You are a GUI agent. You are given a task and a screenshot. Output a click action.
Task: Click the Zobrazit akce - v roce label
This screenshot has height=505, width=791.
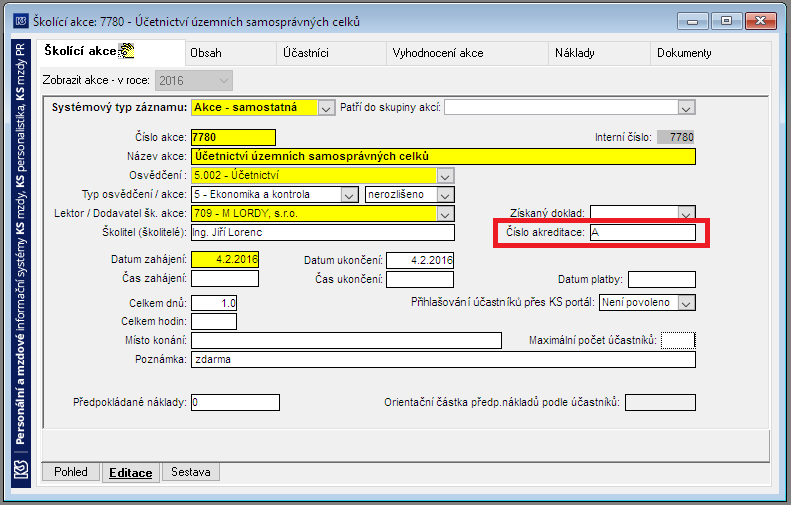tap(96, 80)
